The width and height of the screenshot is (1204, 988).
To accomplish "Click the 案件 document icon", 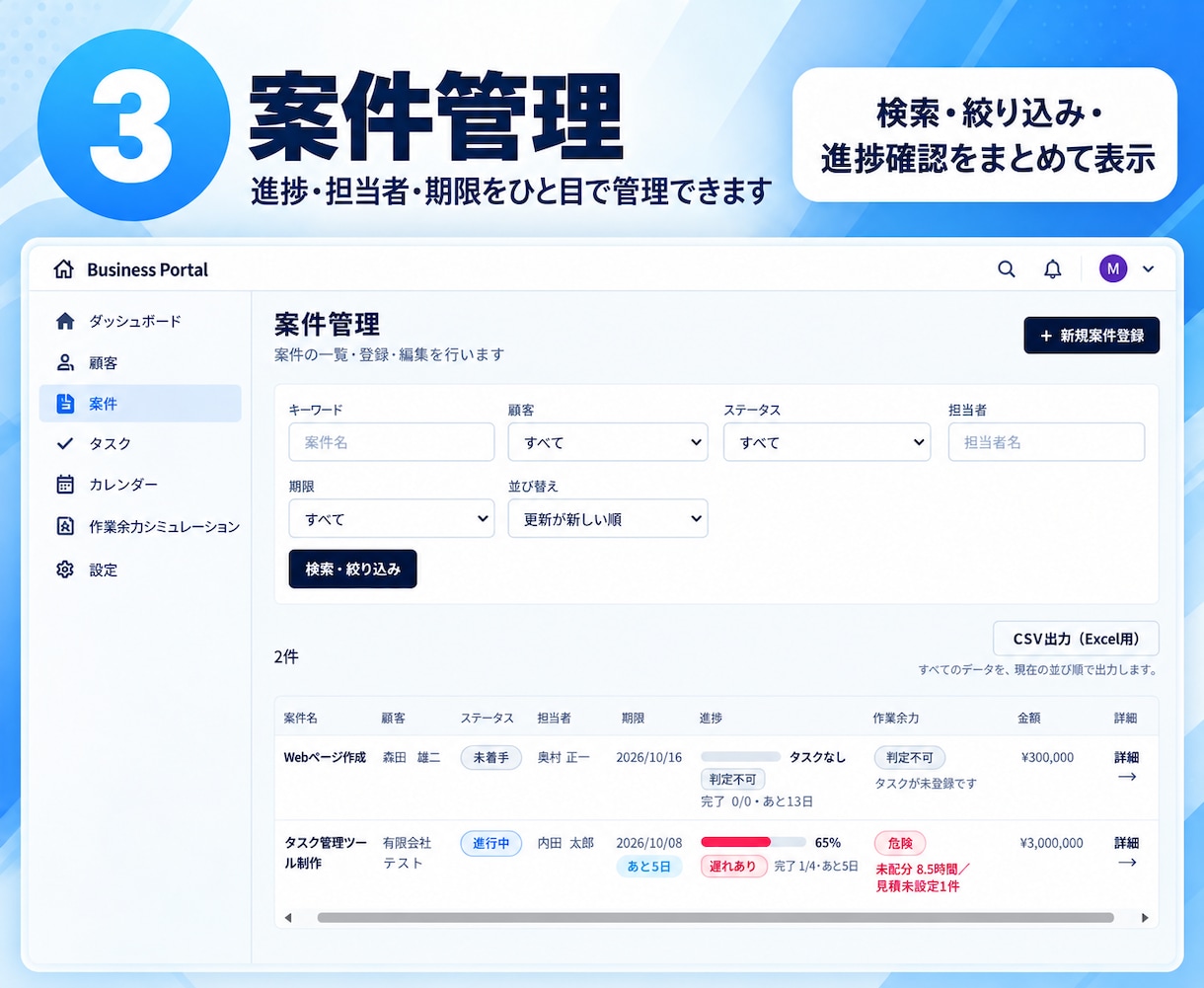I will tap(65, 403).
